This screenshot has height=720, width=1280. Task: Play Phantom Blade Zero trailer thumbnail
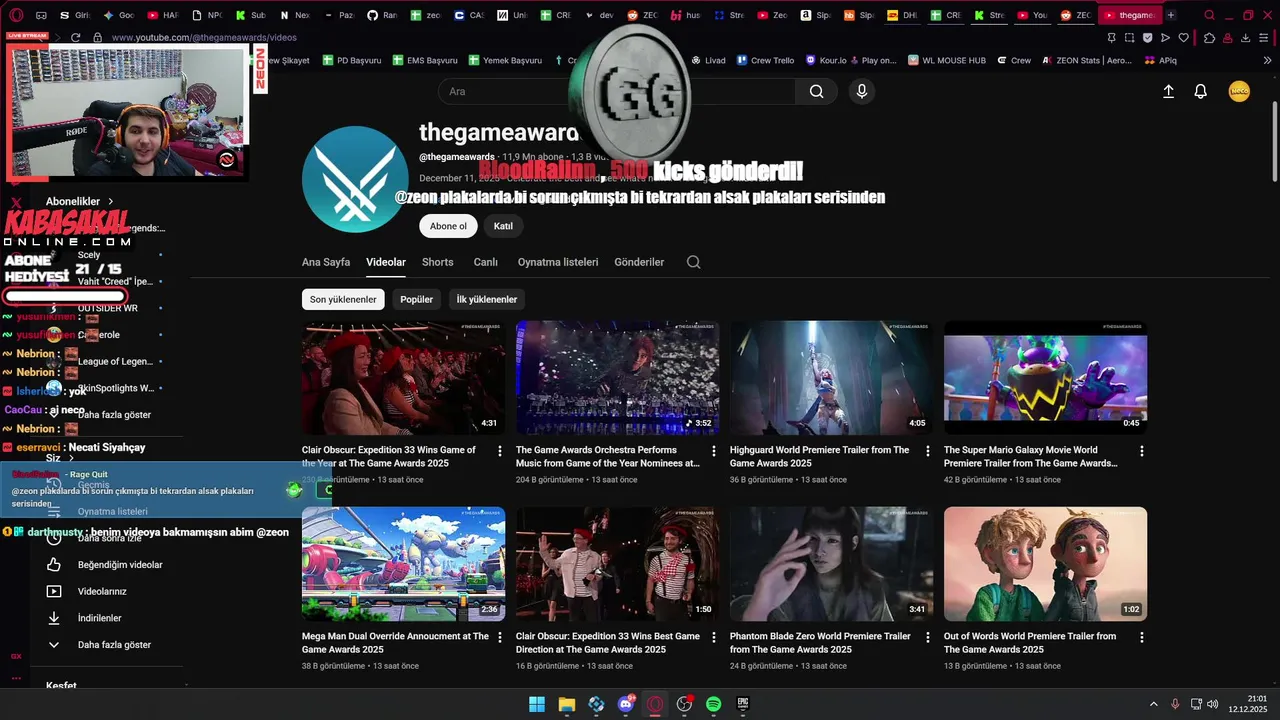point(831,564)
